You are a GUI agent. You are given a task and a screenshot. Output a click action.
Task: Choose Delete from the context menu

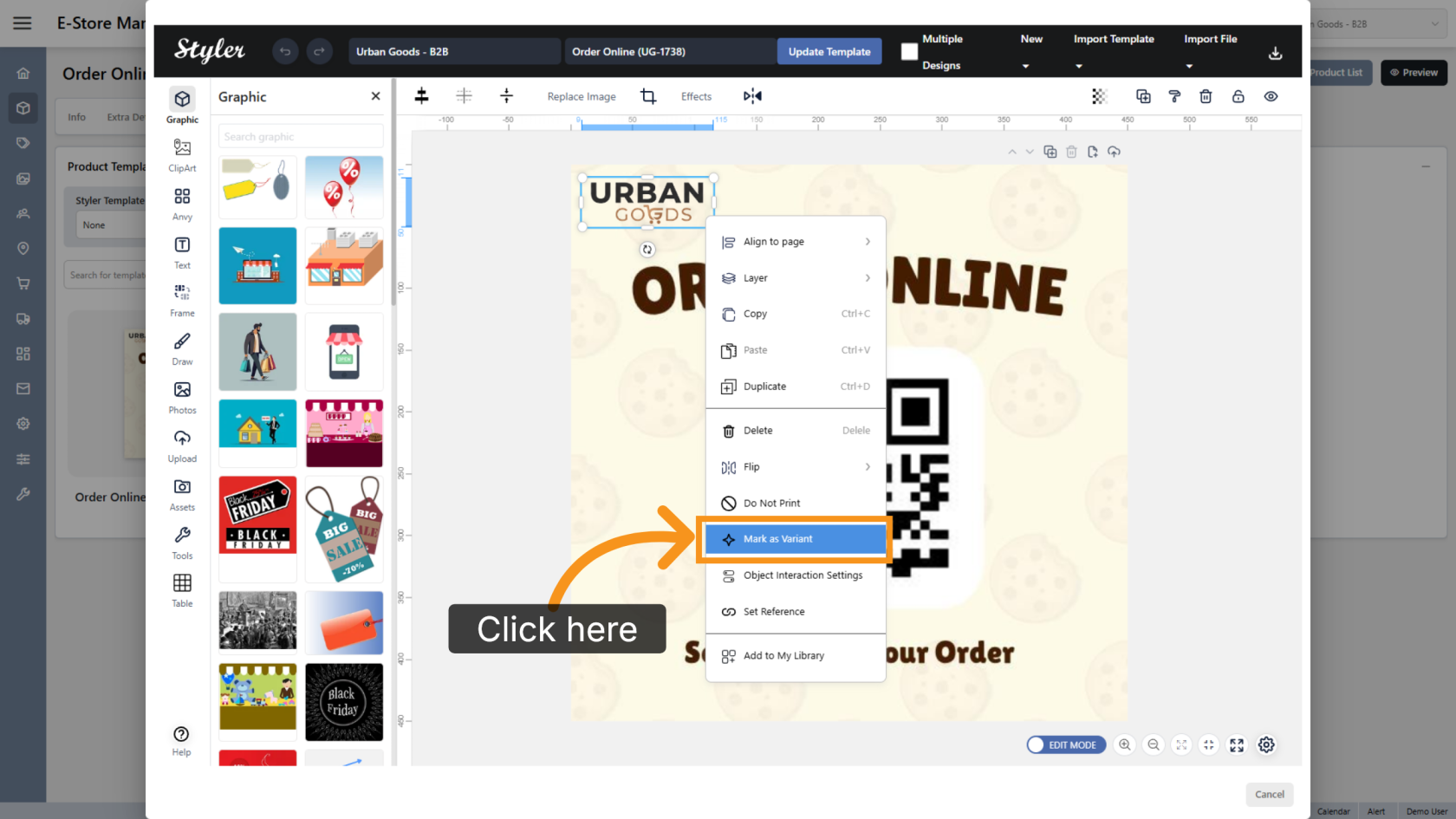796,431
